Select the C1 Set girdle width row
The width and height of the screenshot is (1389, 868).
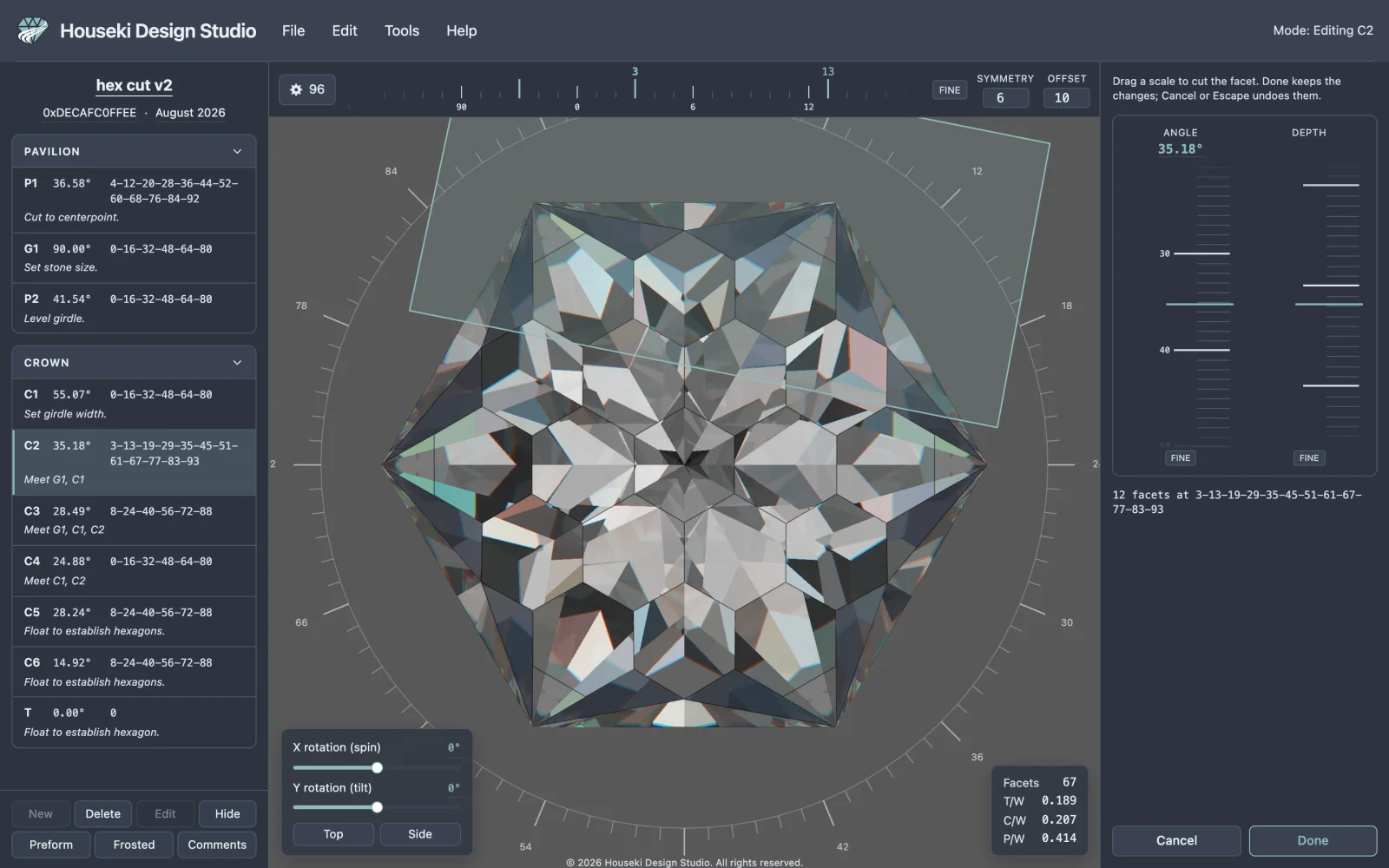coord(134,404)
